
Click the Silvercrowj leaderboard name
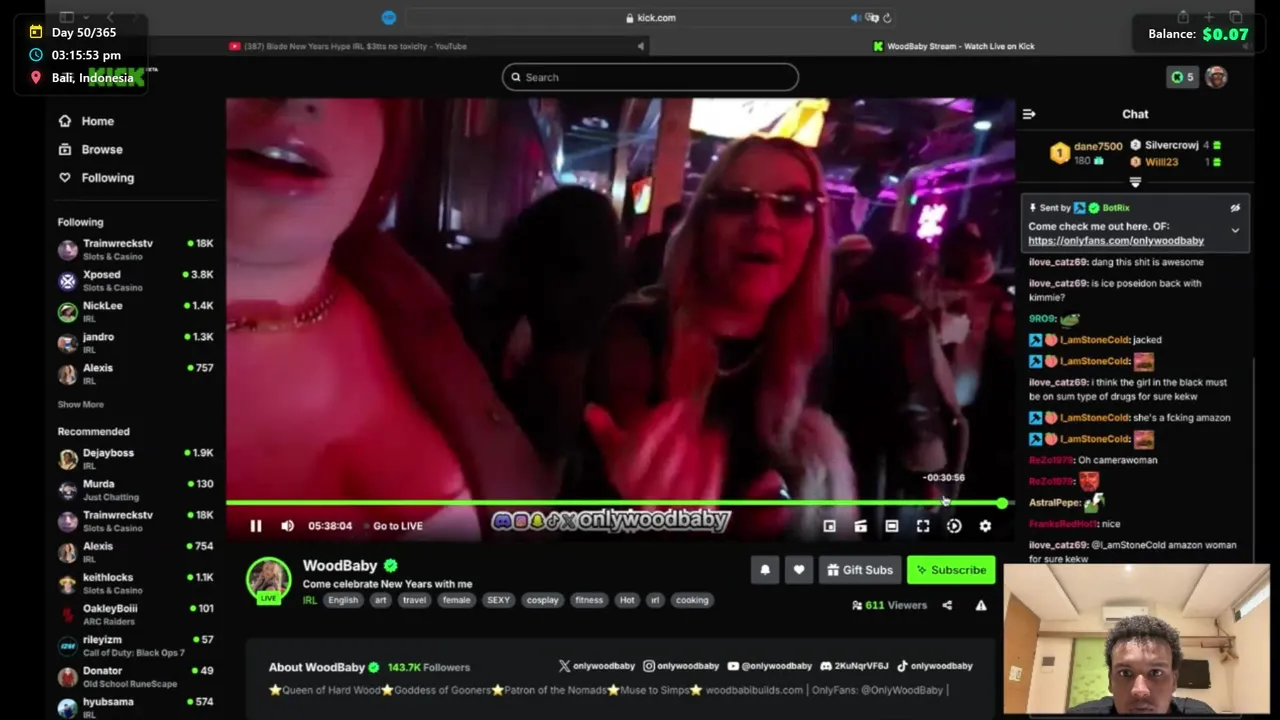tap(1172, 145)
